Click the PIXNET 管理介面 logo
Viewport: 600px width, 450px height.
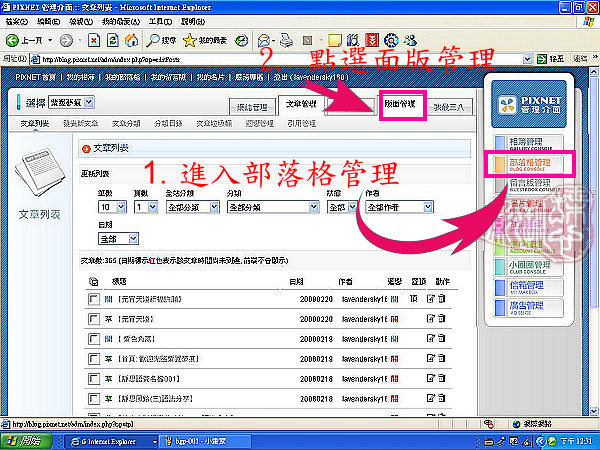coord(528,104)
